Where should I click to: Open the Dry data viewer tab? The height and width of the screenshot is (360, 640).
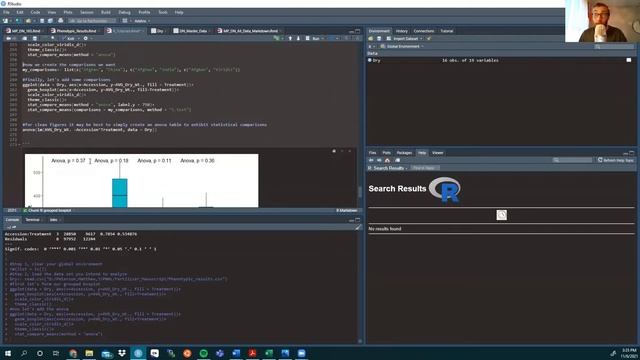click(159, 31)
